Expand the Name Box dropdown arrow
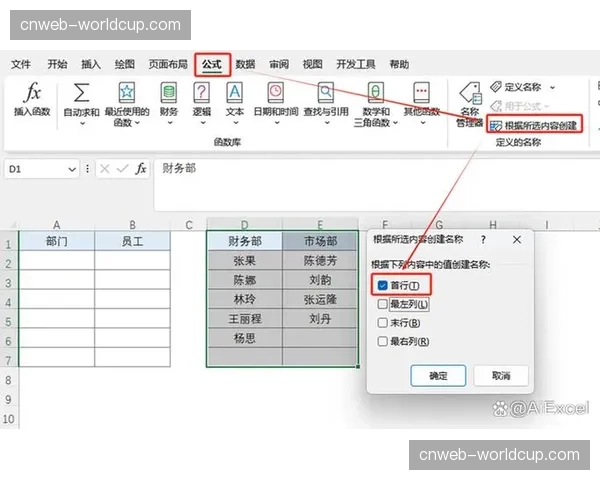Image resolution: width=600 pixels, height=480 pixels. [x=72, y=169]
